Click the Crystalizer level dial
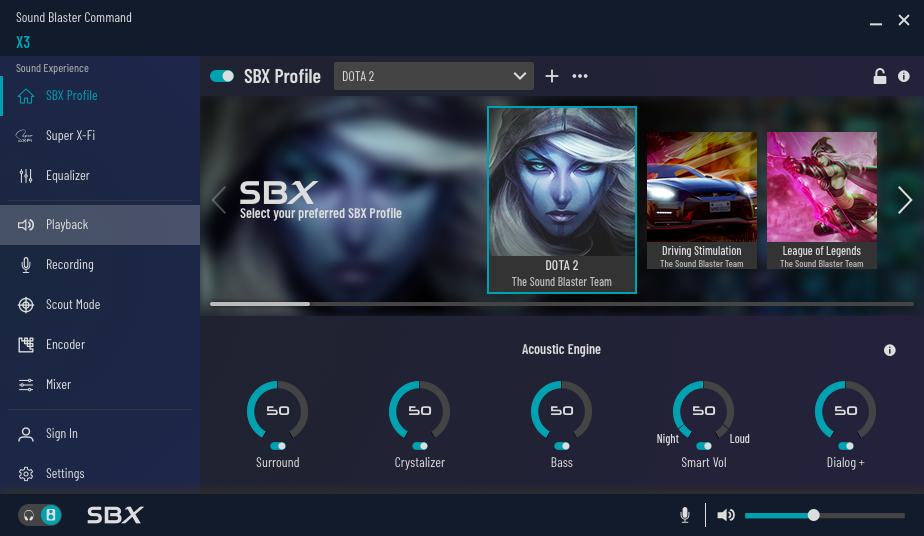This screenshot has width=924, height=536. pos(420,411)
